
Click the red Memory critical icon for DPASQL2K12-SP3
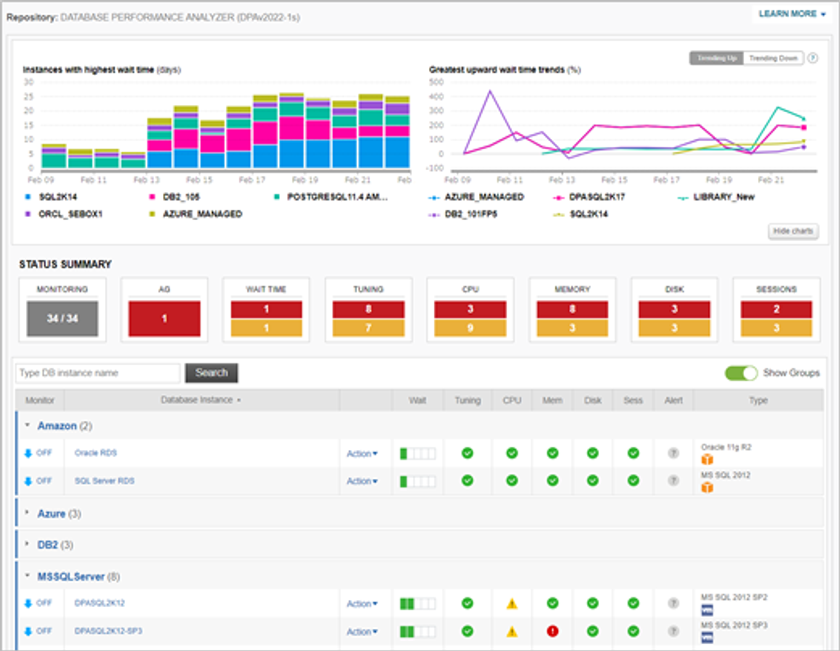click(x=552, y=631)
